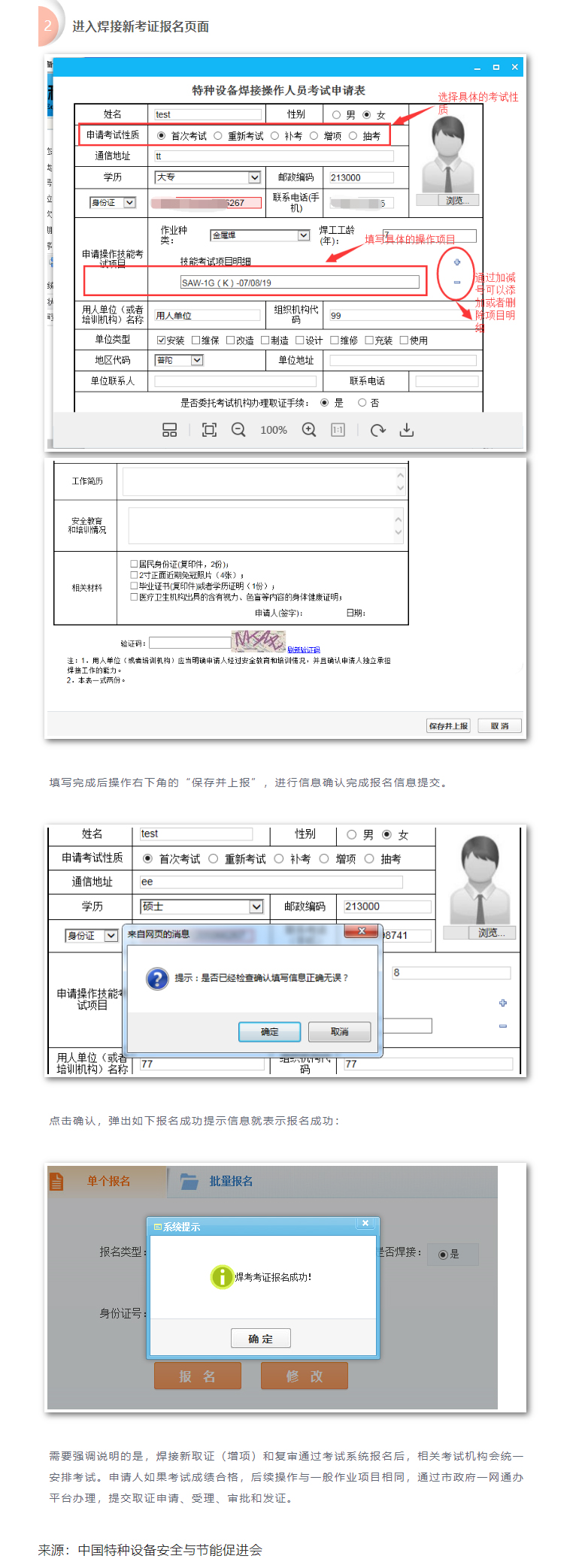Viewport: 585px width, 1568px height.
Task: Select 否 for 委托考试机构 option
Action: (x=362, y=403)
